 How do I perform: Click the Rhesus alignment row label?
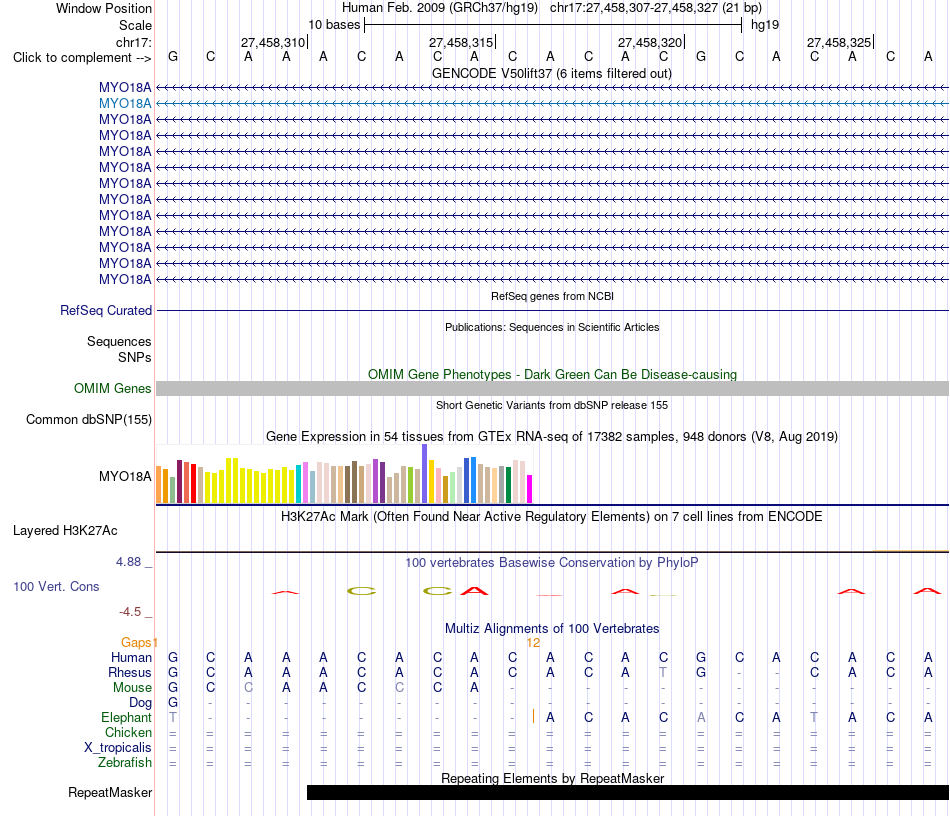(x=130, y=672)
